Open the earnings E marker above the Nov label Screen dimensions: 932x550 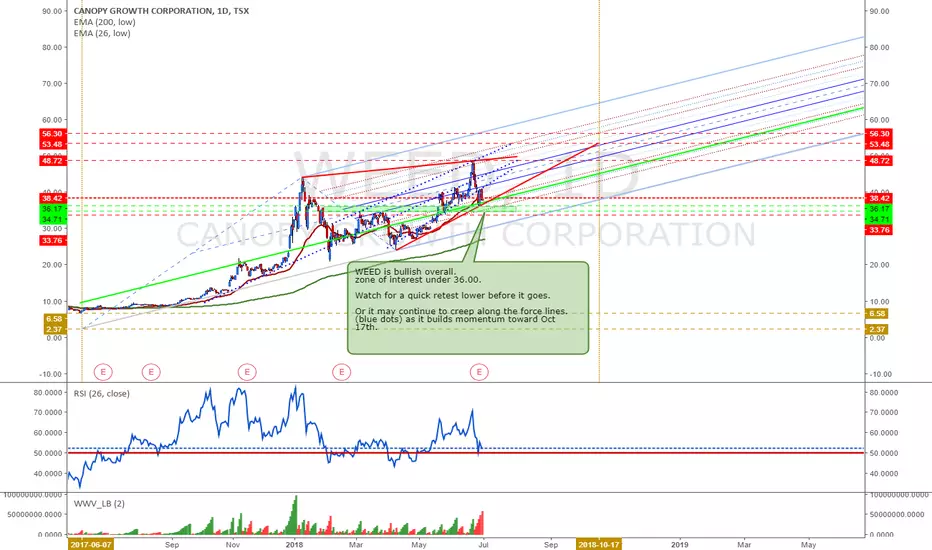point(247,372)
